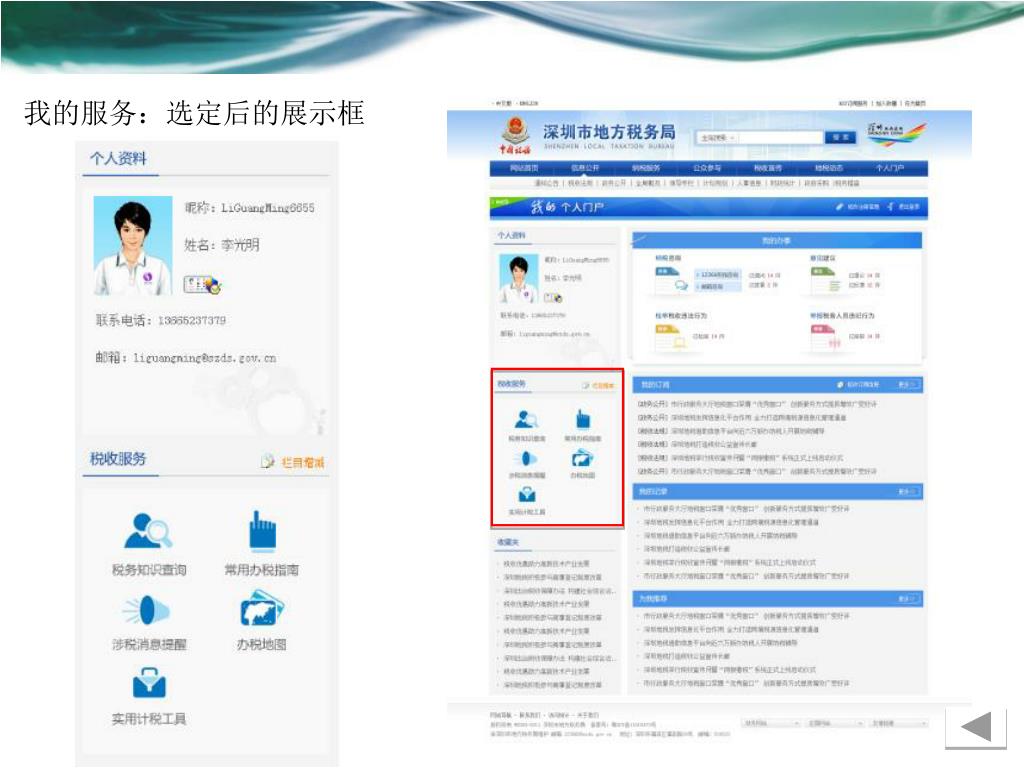1024x768 pixels.
Task: Open 办税地图 map icon in the enlarged panel
Action: (x=261, y=609)
